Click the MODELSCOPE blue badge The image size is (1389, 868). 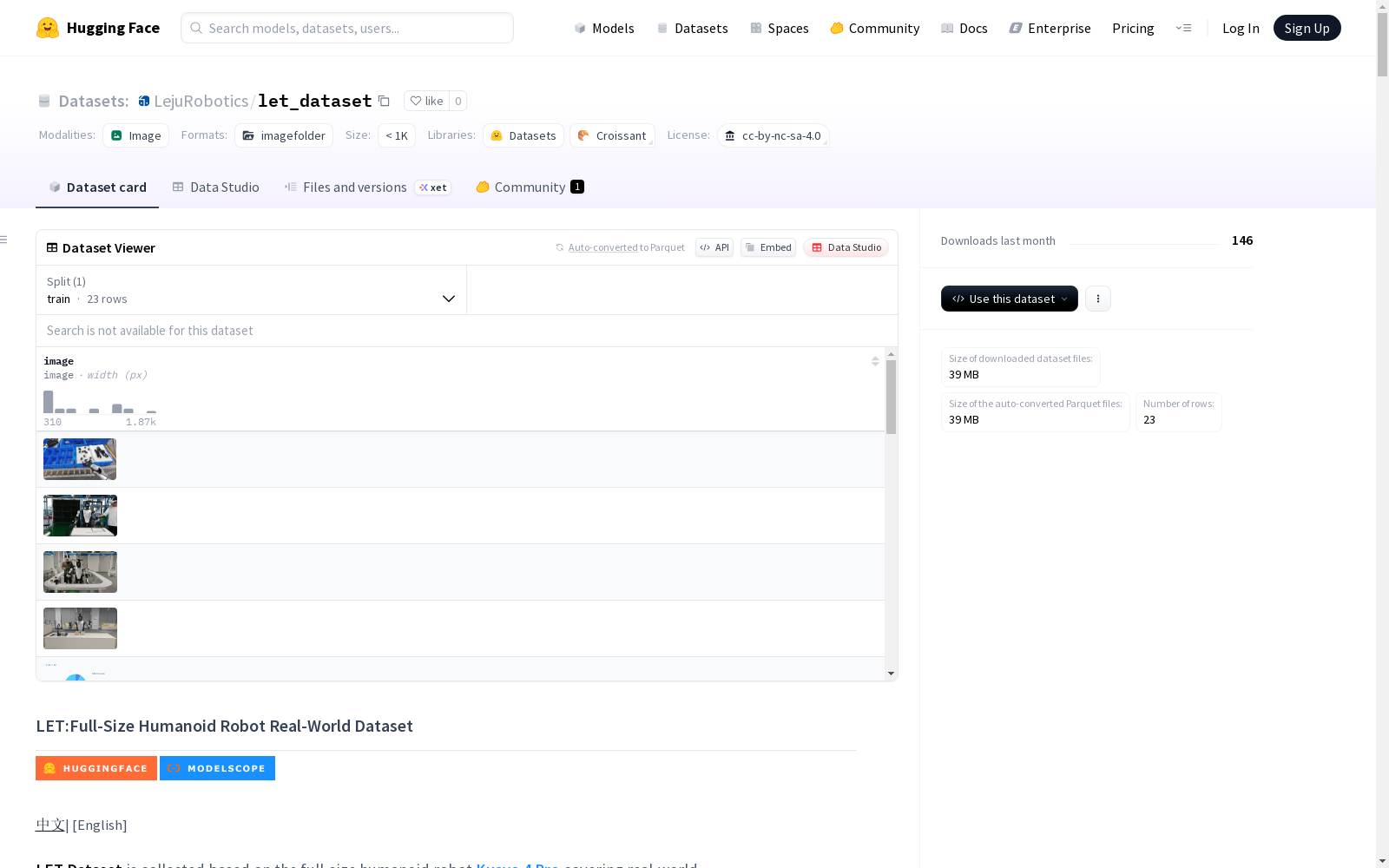coord(217,768)
